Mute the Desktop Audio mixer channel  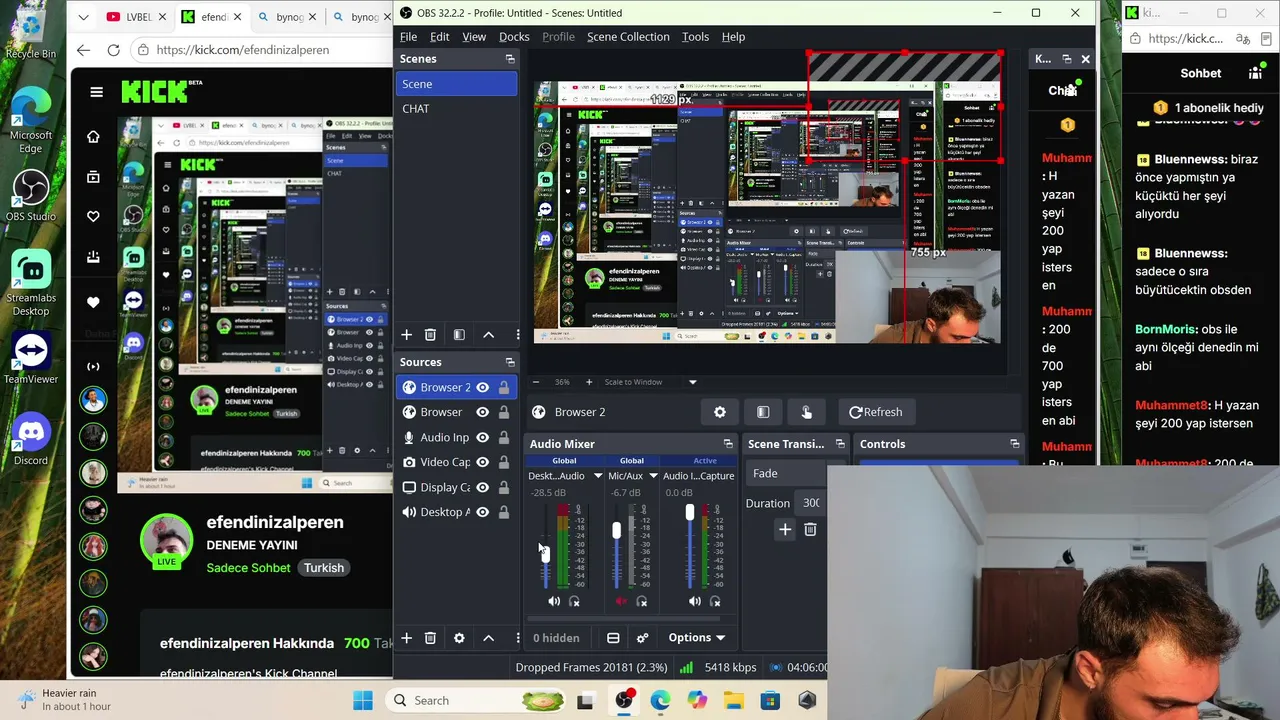click(554, 601)
